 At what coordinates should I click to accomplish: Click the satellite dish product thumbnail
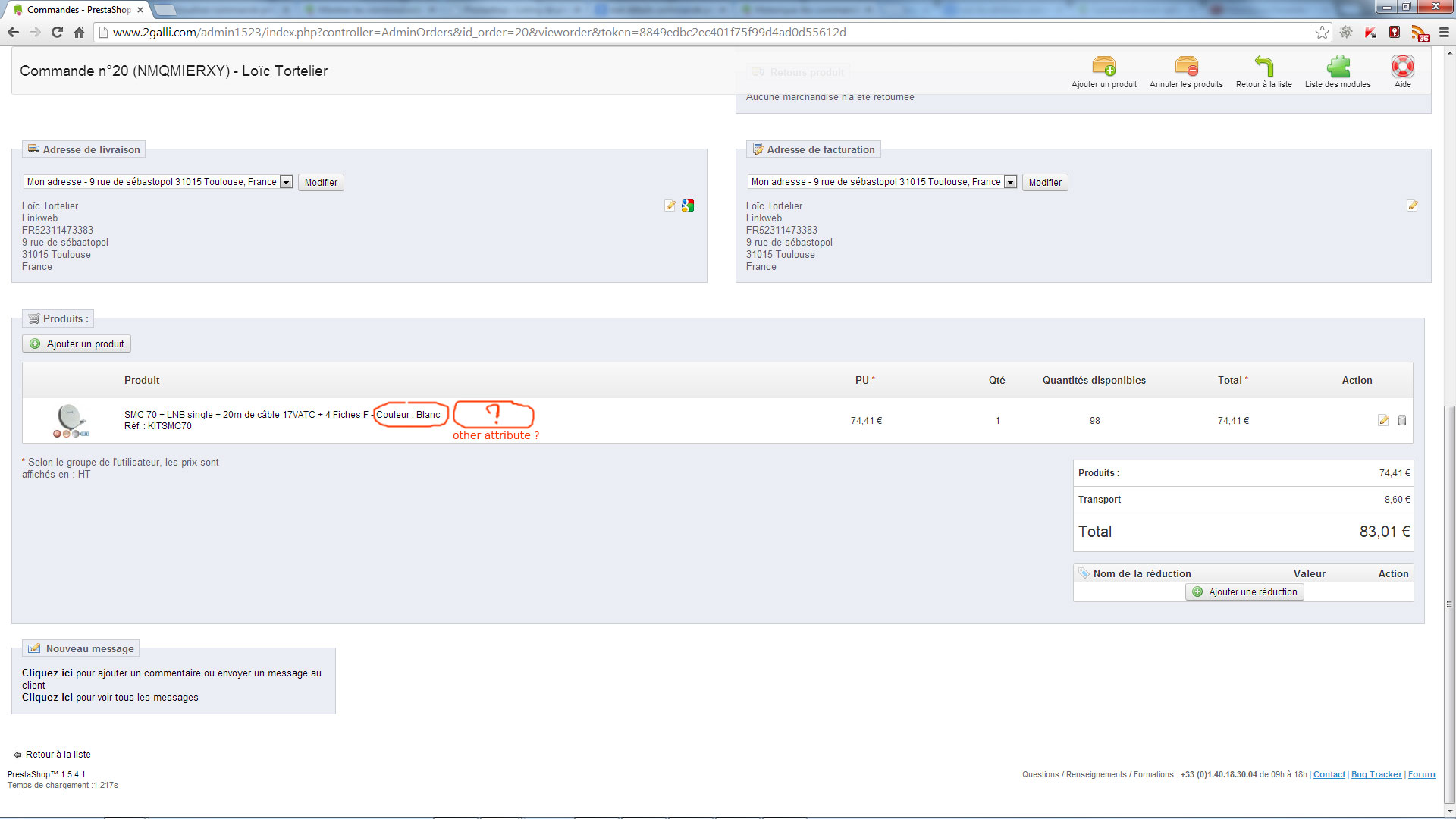point(71,420)
